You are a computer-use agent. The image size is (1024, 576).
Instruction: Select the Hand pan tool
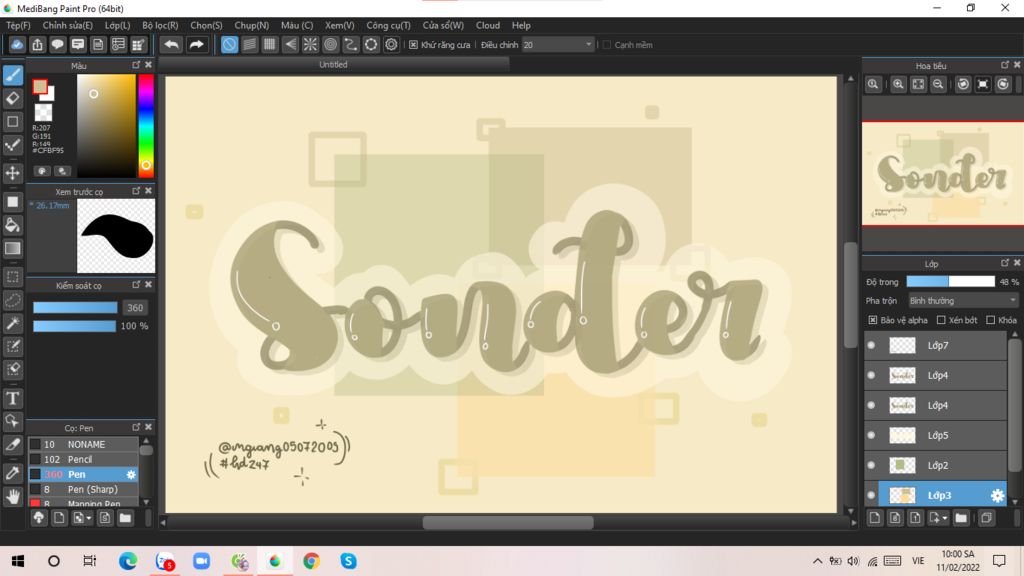coord(13,497)
